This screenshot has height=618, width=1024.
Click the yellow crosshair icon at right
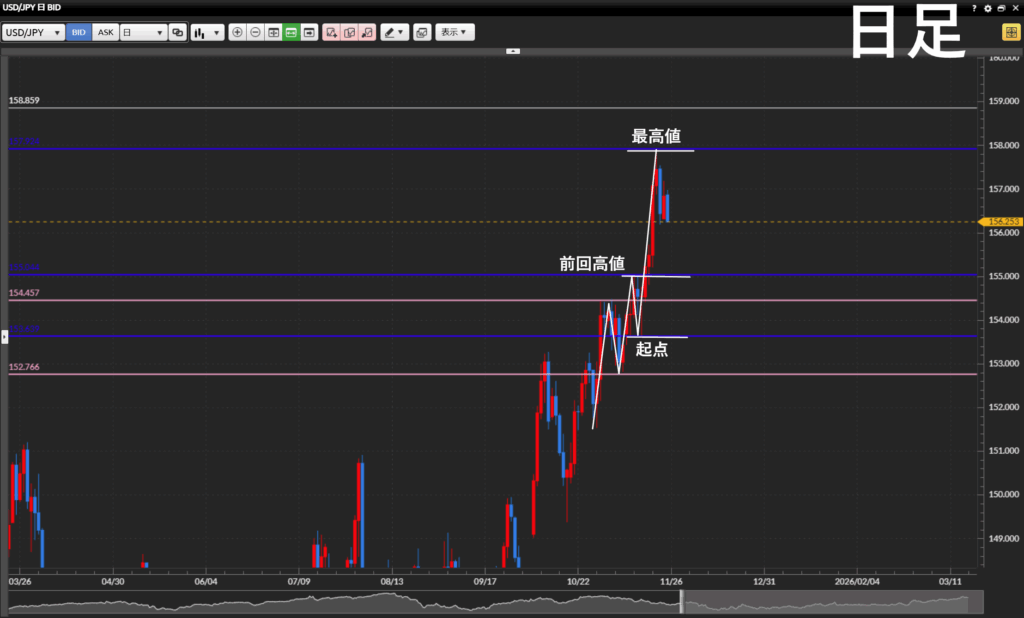tap(1011, 32)
